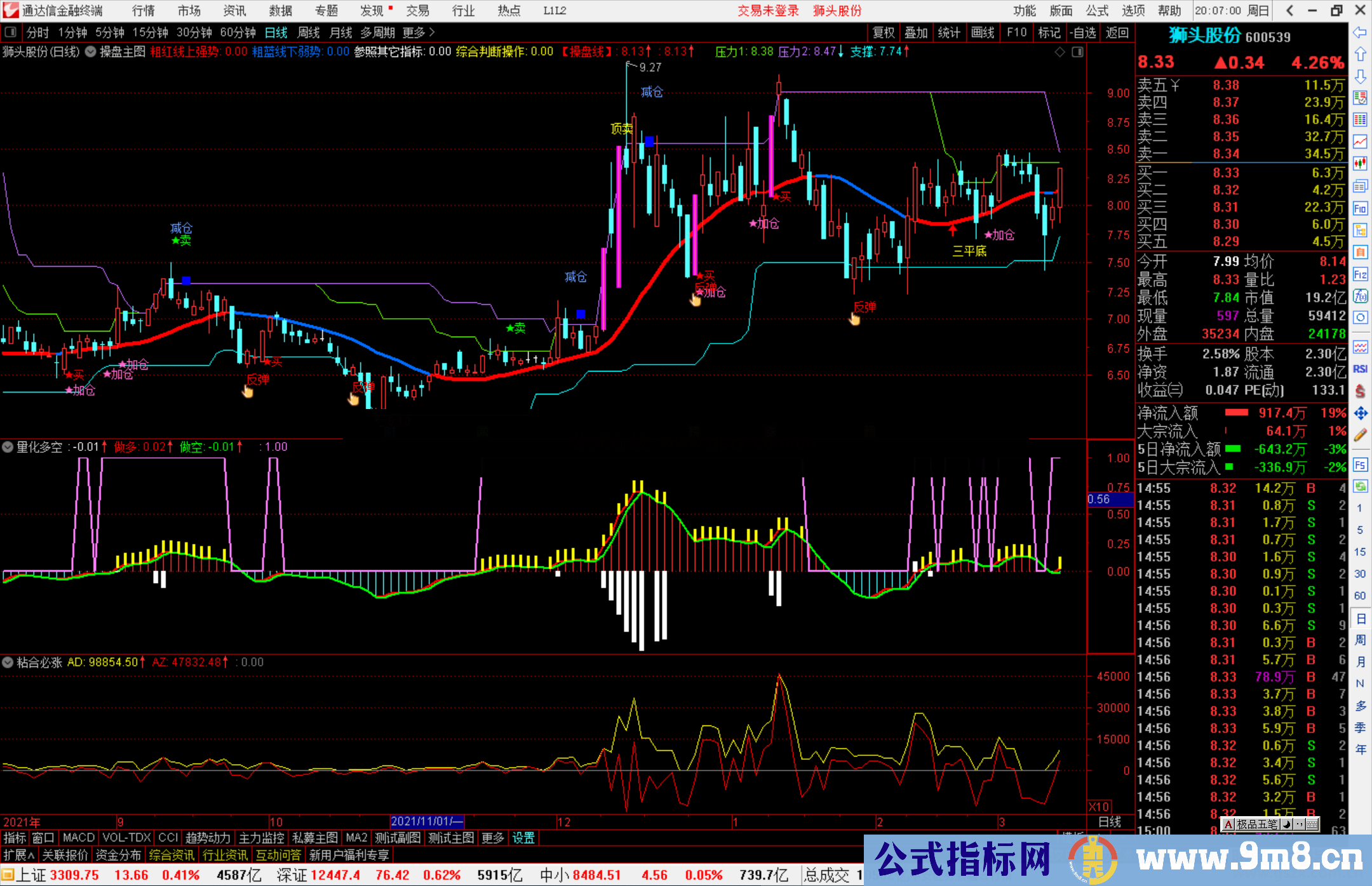The image size is (1372, 886).
Task: Click the 2021/11/01 date marker on timeline
Action: click(427, 822)
